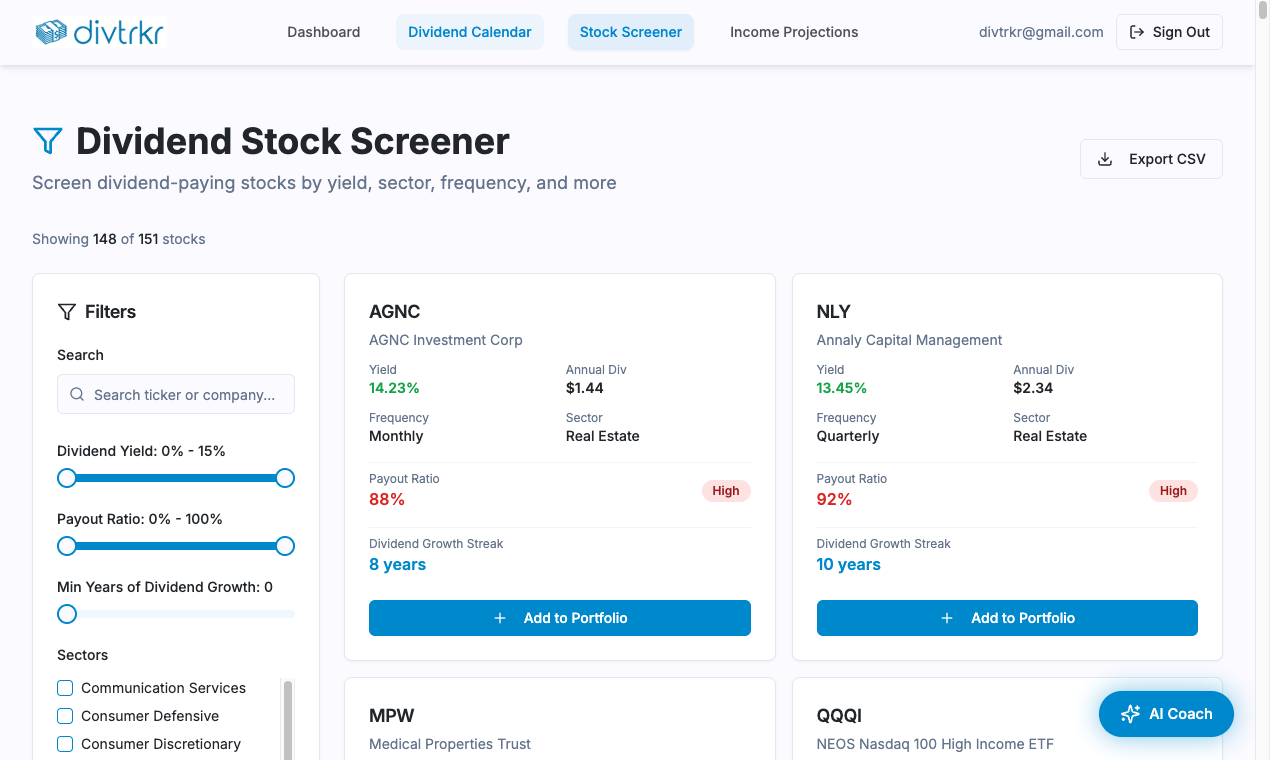Open the AI Coach assistant
The image size is (1270, 760).
click(1166, 713)
